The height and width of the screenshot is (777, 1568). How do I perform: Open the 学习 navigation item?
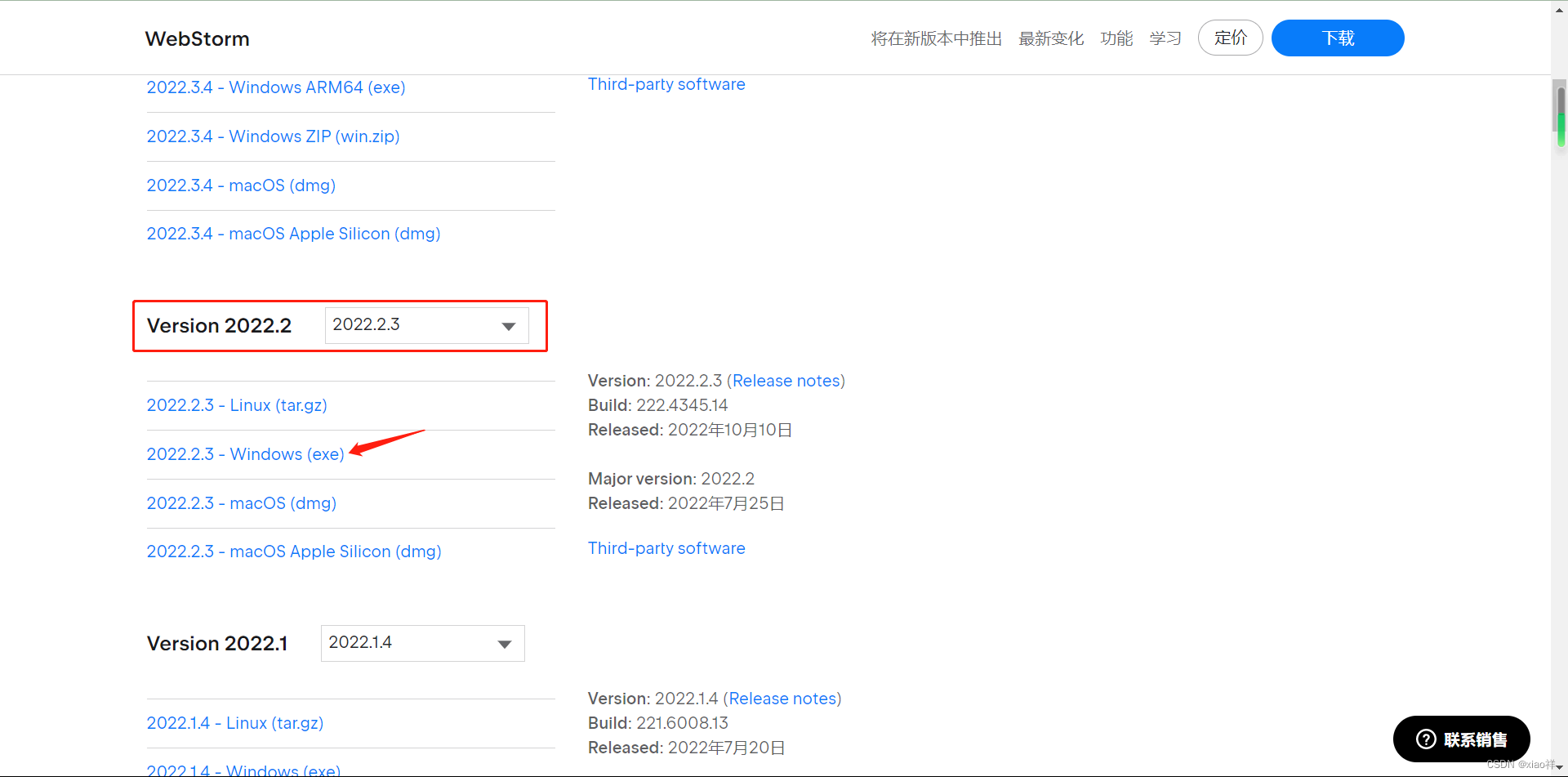[1165, 38]
